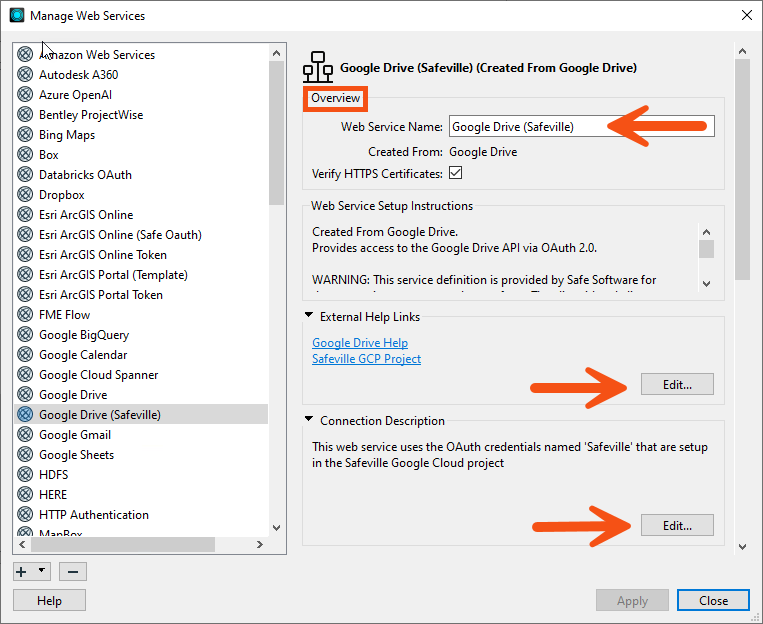Click details panel scroll-up arrow
Viewport: 763px width, 624px height.
tap(742, 51)
